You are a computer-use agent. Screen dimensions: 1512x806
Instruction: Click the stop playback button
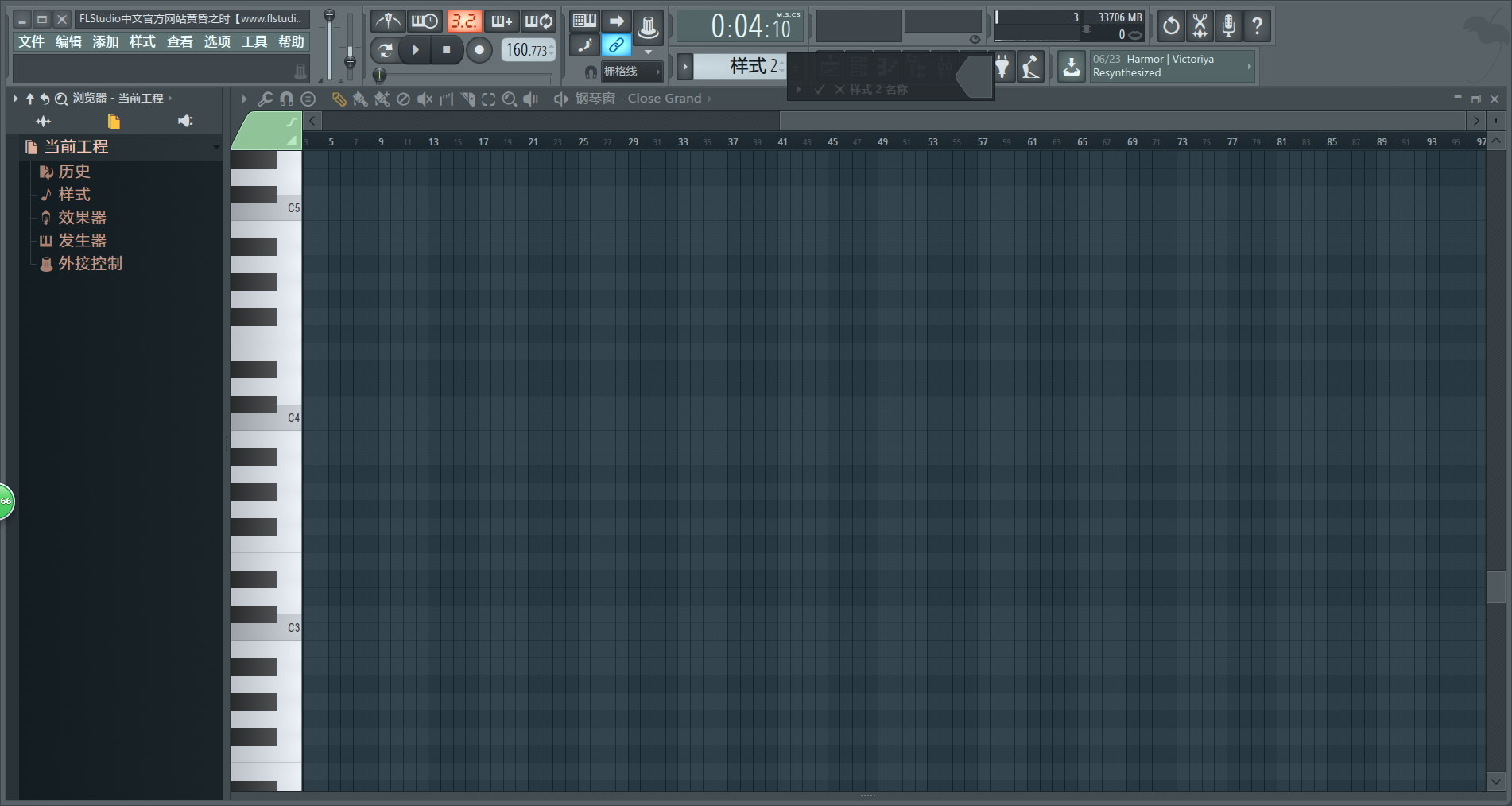point(446,50)
